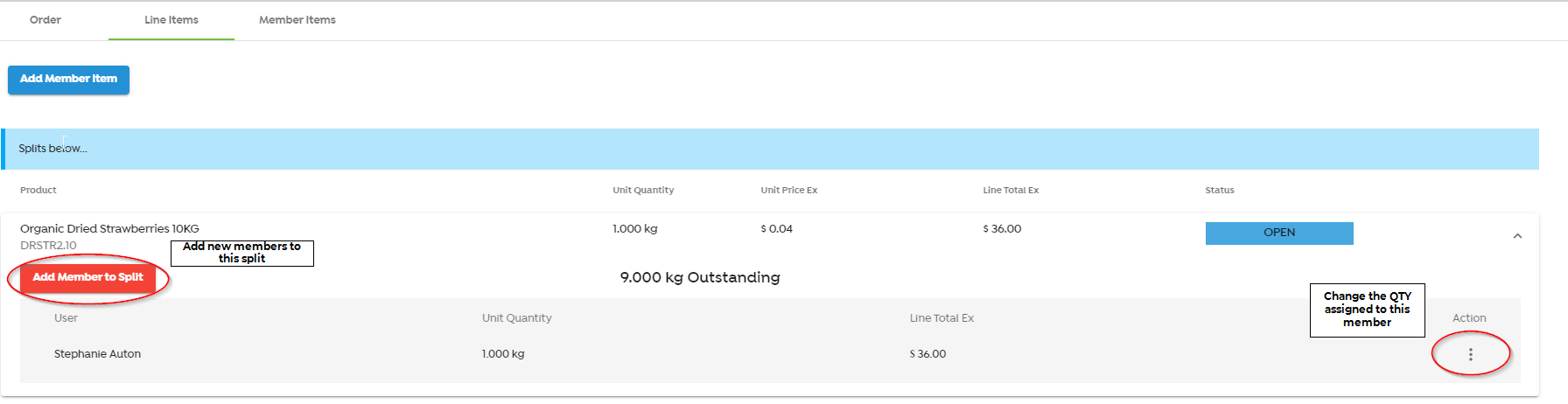Click the OPEN status badge
1568x404 pixels.
1279,233
